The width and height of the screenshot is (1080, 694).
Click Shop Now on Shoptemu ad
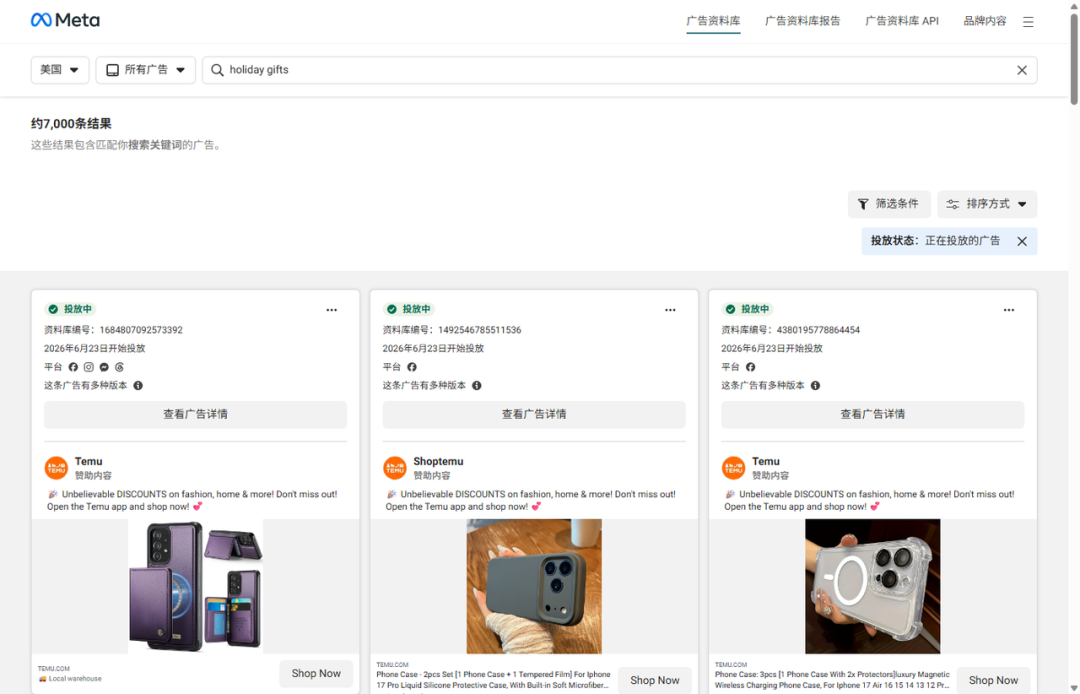click(x=654, y=680)
